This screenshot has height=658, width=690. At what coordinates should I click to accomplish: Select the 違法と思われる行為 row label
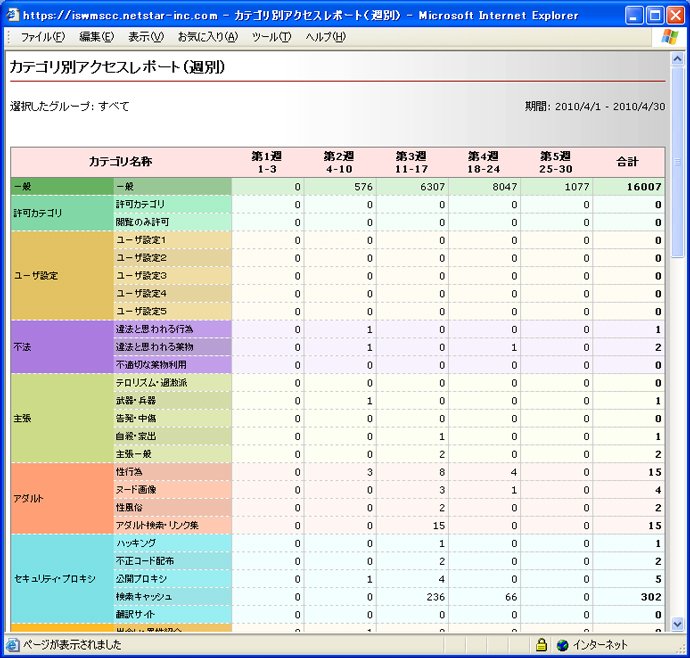(172, 329)
